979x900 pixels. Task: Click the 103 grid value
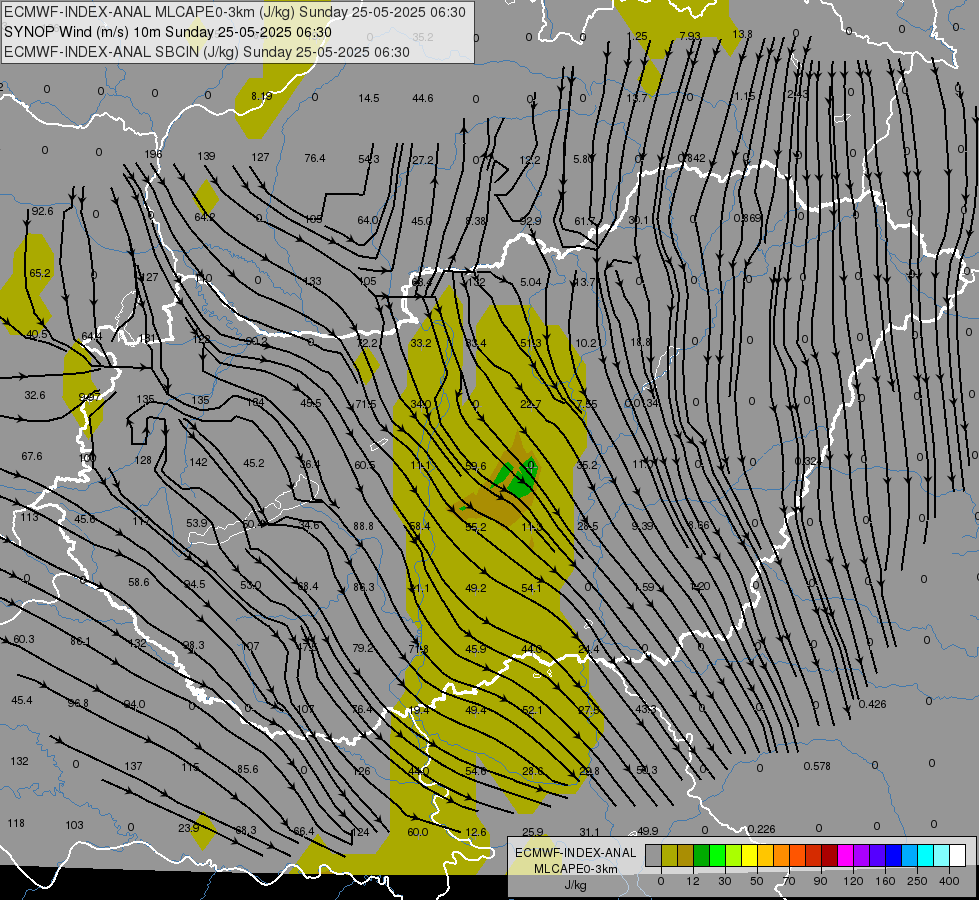tap(74, 826)
